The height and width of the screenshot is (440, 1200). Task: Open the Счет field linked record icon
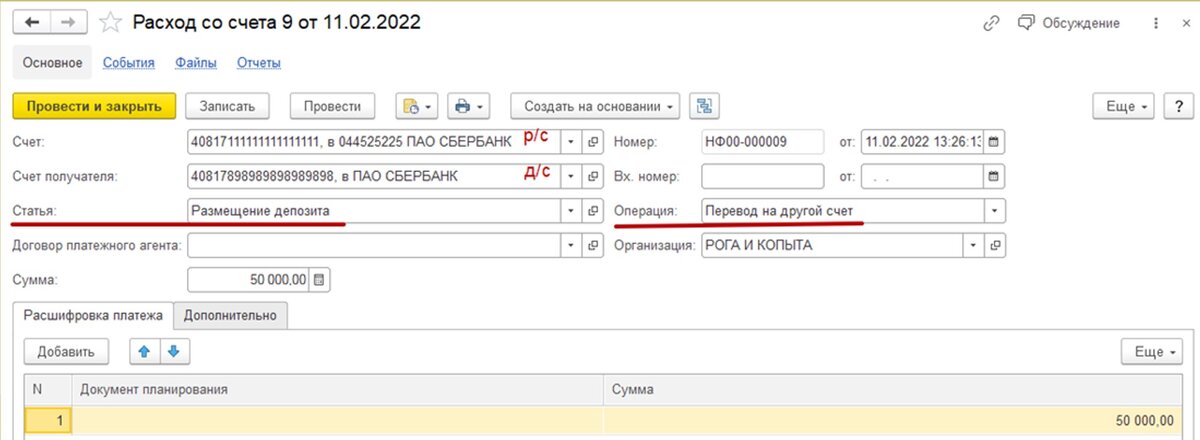(x=593, y=141)
